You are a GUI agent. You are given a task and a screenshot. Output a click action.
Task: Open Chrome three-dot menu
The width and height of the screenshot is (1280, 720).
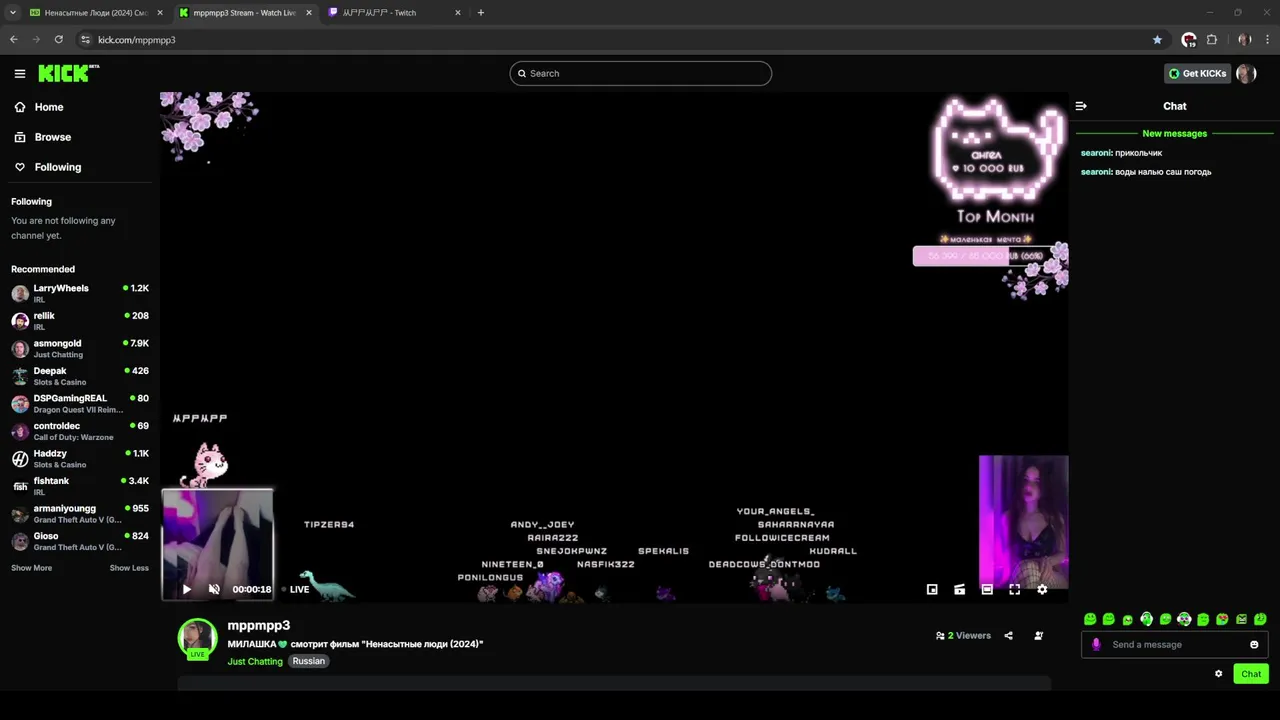tap(1268, 40)
